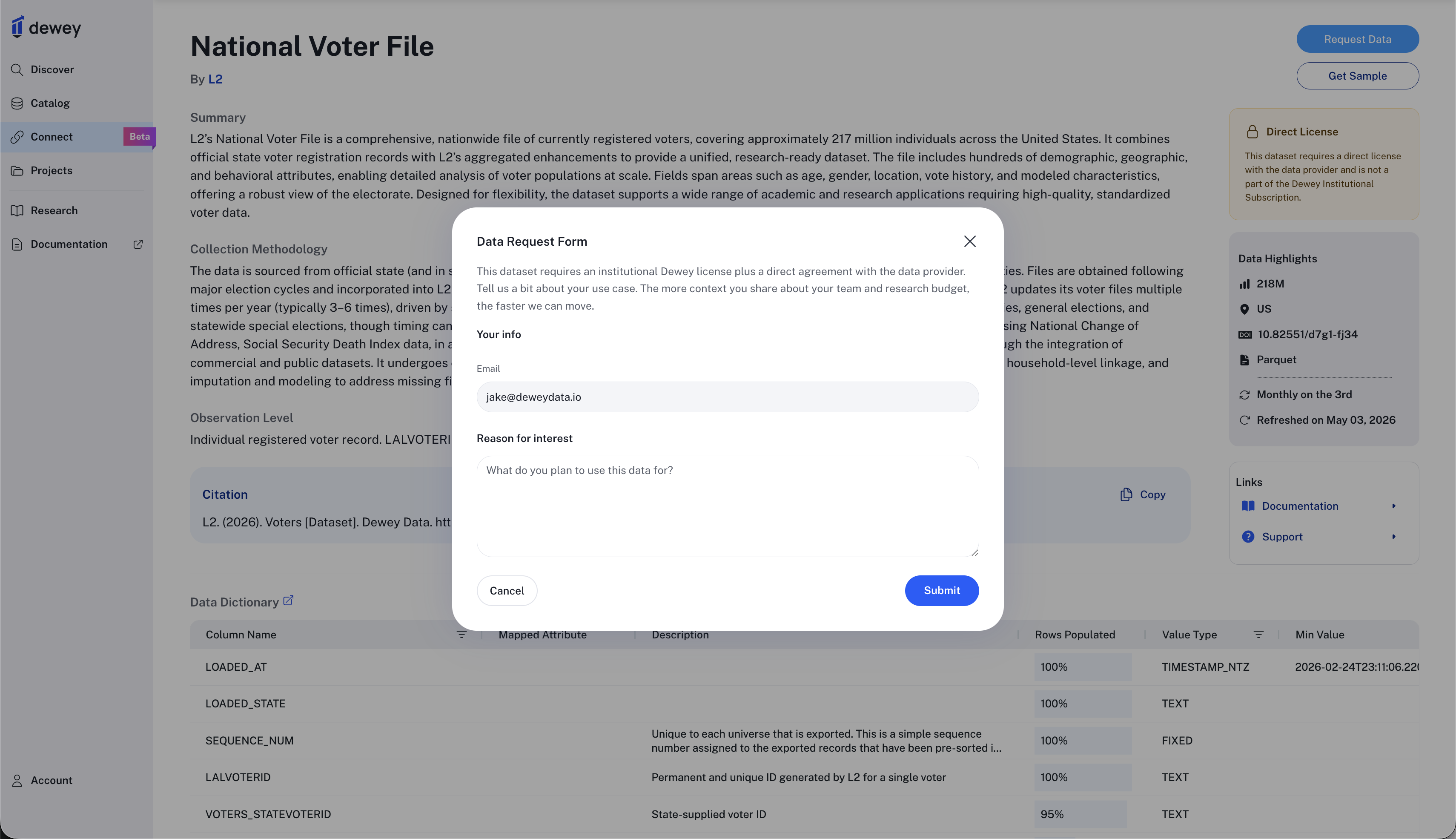Open the Column Name filter menu
1456x839 pixels.
click(461, 635)
